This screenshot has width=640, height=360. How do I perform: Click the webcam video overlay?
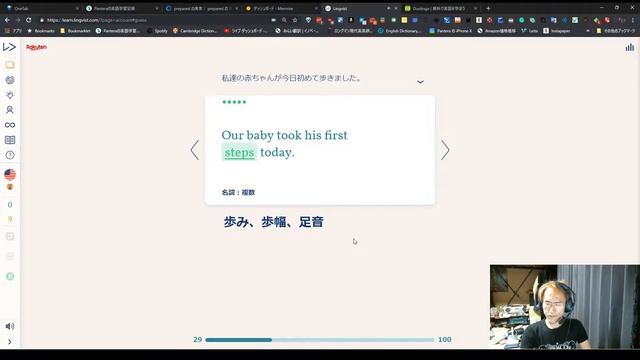pos(565,307)
